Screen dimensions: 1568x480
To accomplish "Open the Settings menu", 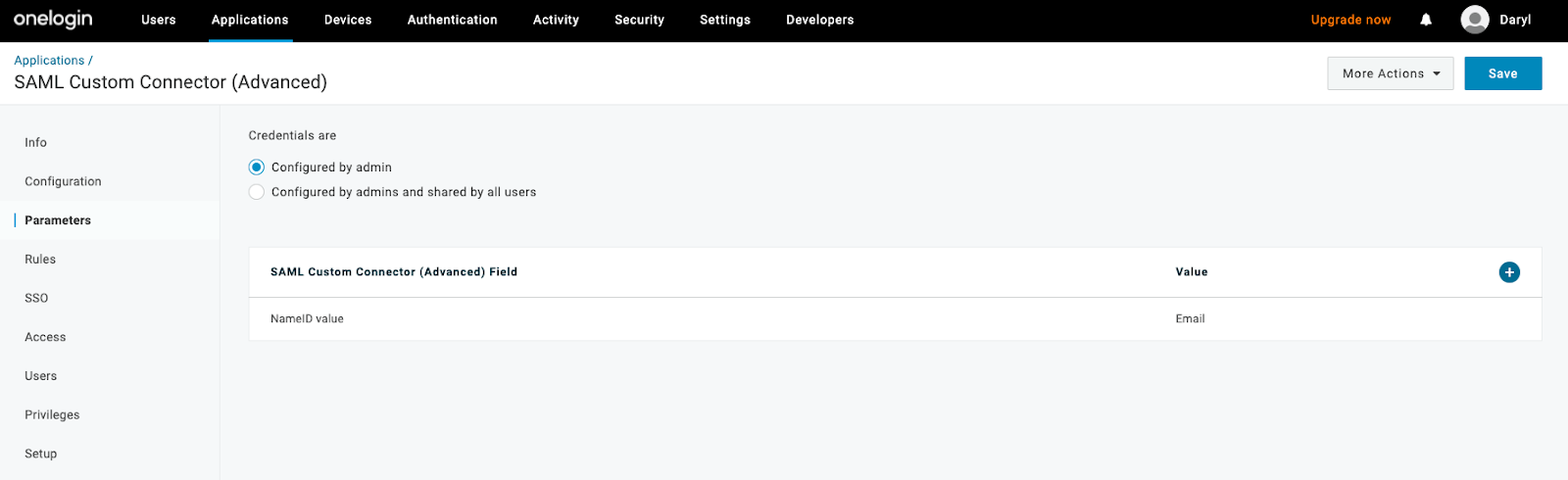I will [x=725, y=20].
